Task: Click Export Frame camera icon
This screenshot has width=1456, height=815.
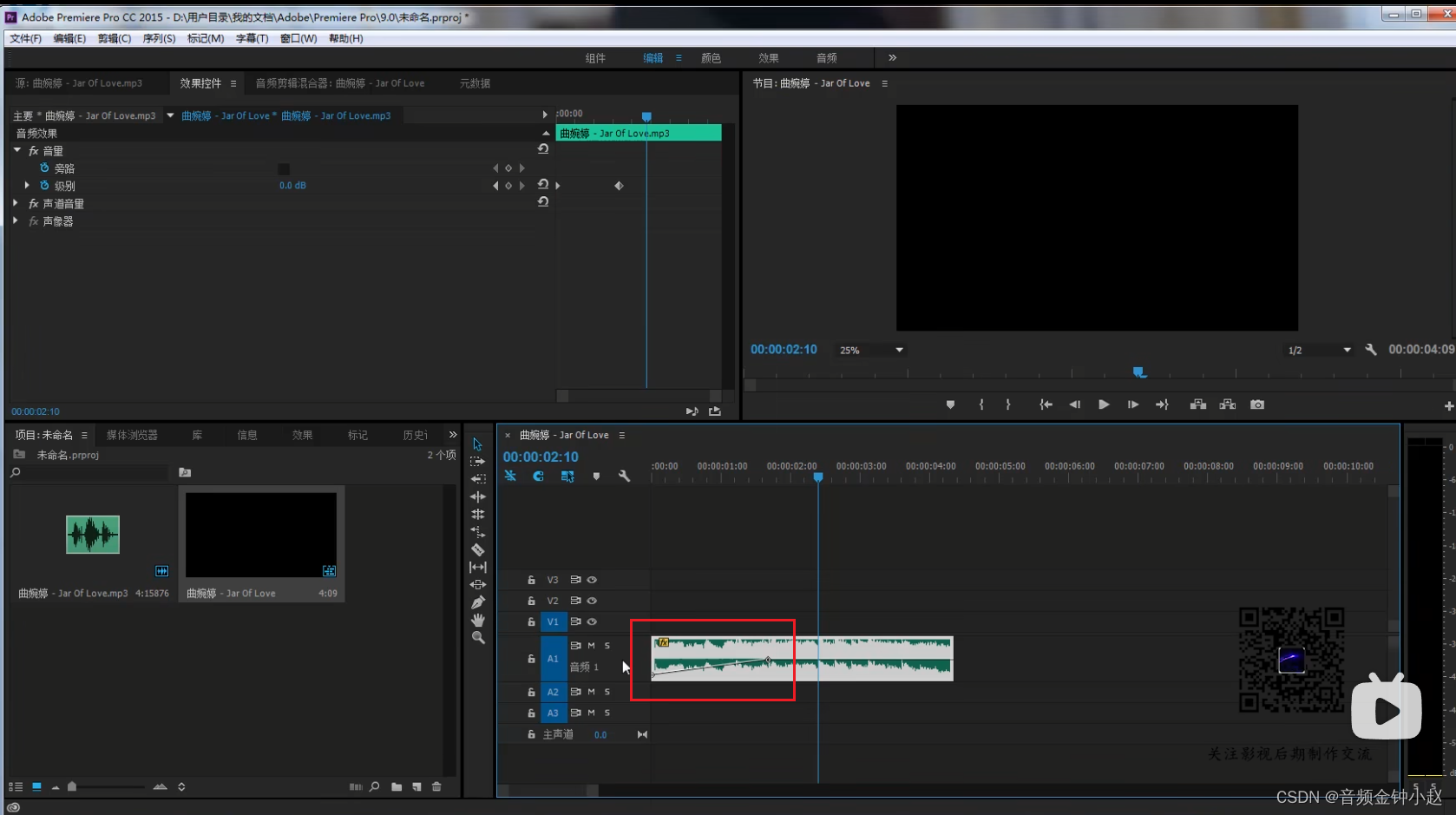Action: click(1257, 404)
